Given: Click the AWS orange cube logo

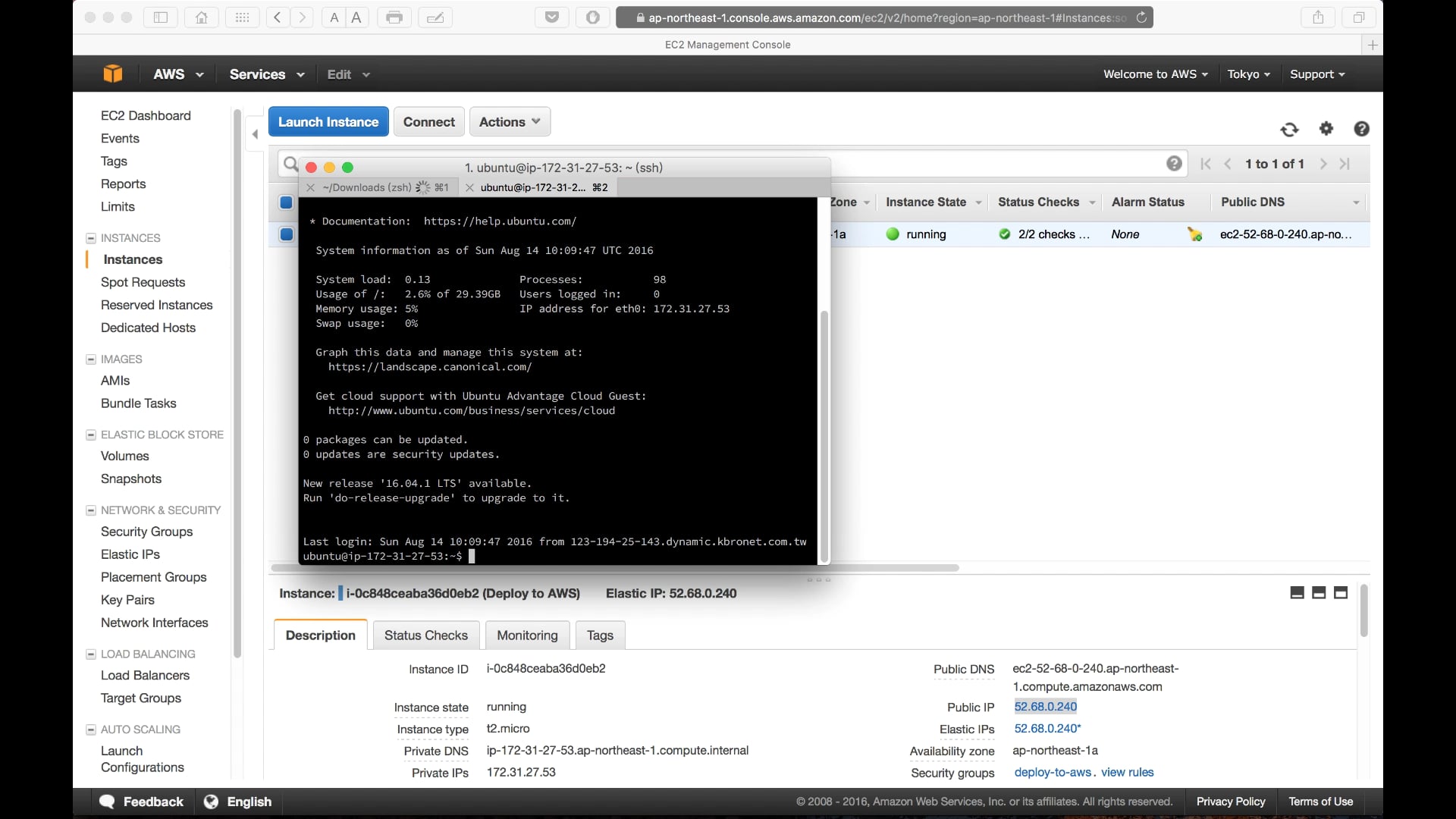Looking at the screenshot, I should point(113,74).
